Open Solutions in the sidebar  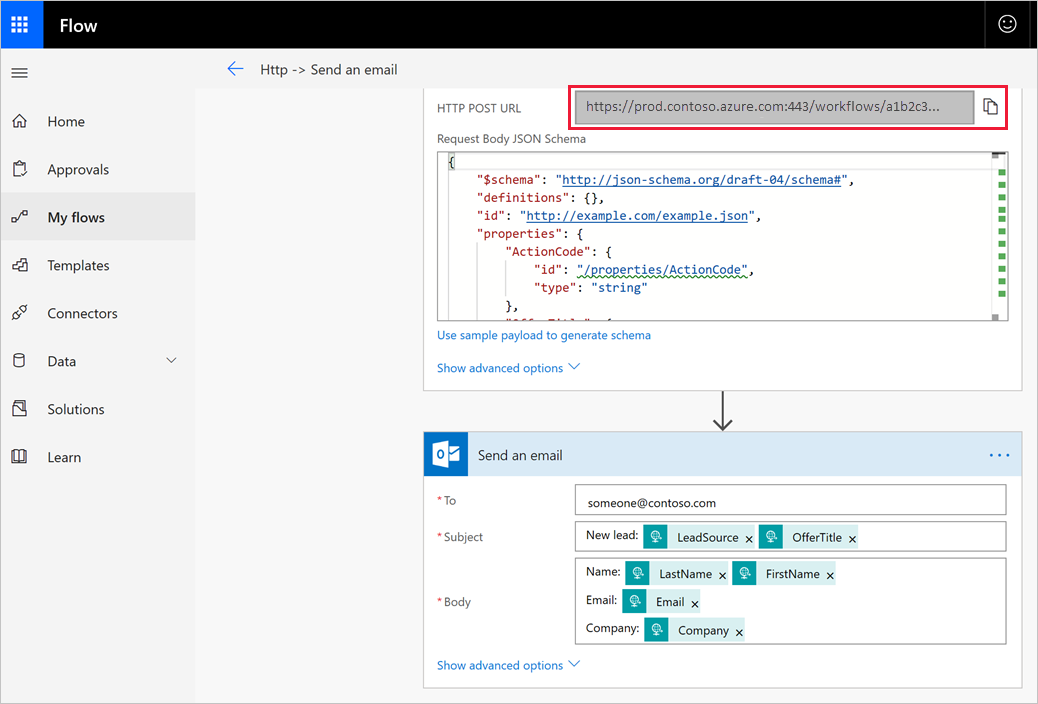(98, 409)
